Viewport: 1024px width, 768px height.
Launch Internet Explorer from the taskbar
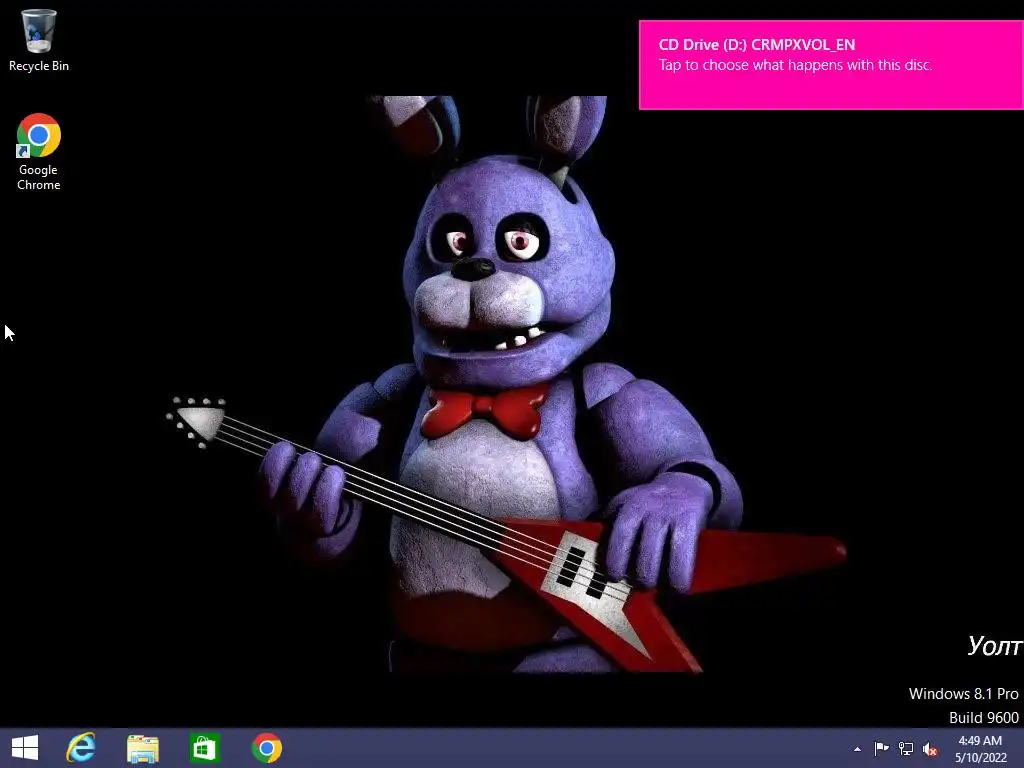click(81, 748)
